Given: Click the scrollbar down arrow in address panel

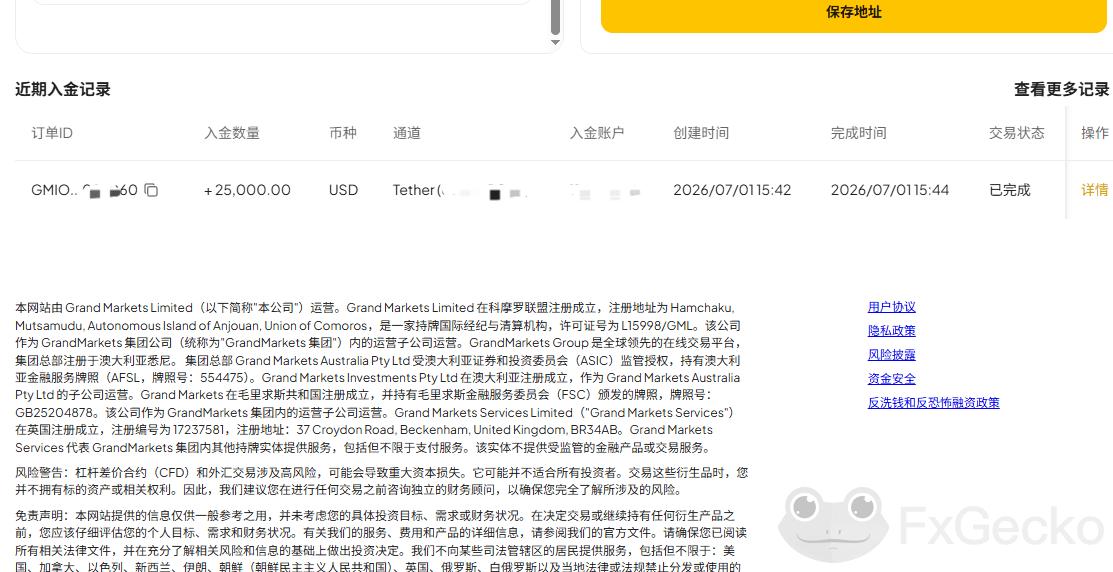Looking at the screenshot, I should pos(556,43).
